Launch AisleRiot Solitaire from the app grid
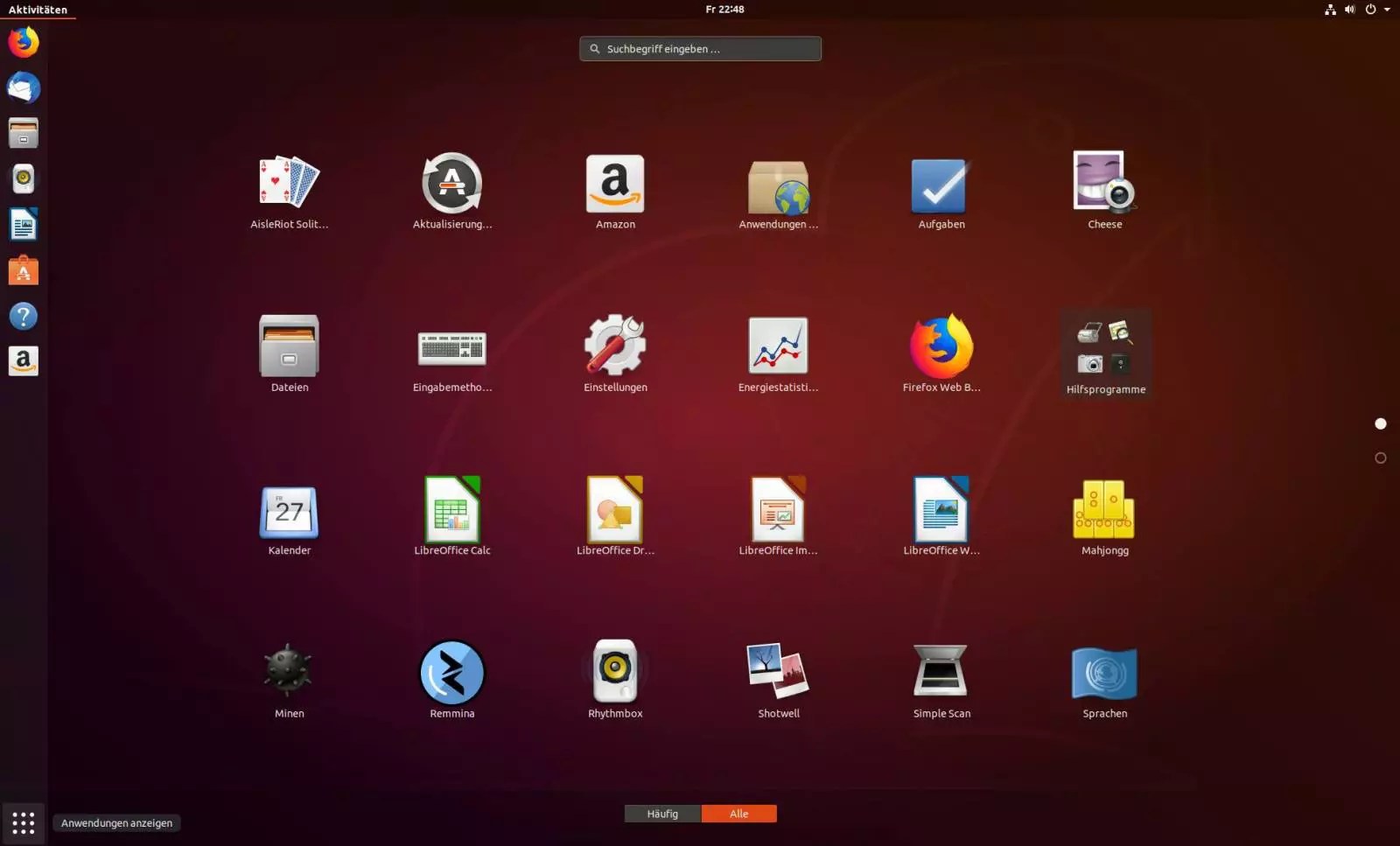Image resolution: width=1400 pixels, height=846 pixels. pos(290,192)
